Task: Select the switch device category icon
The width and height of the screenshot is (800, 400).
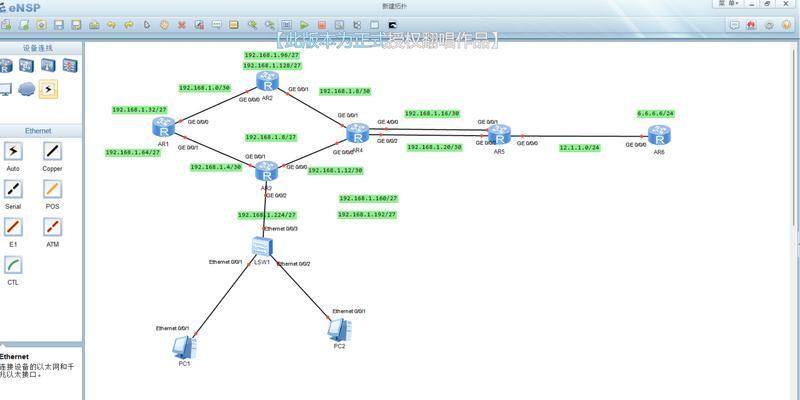Action: pos(27,65)
